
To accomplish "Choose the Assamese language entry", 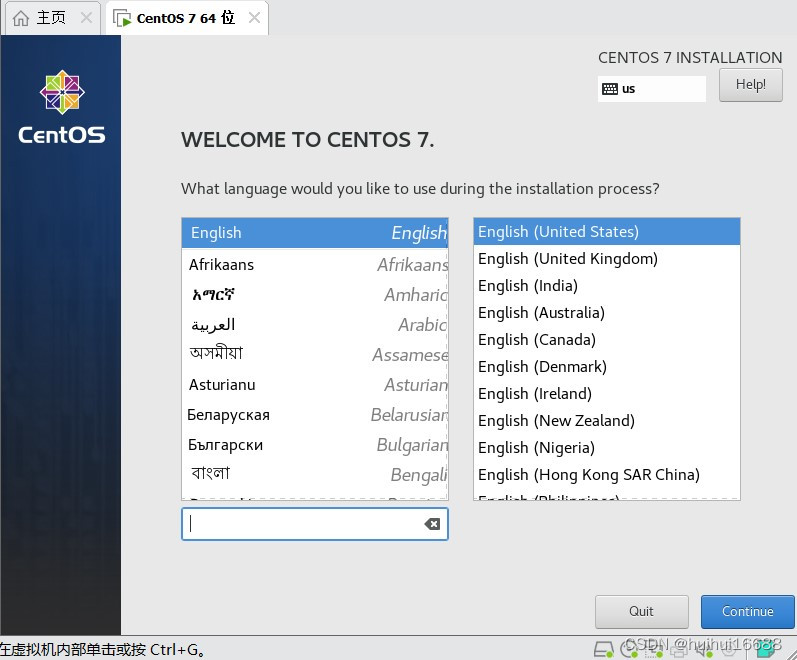I will (315, 354).
